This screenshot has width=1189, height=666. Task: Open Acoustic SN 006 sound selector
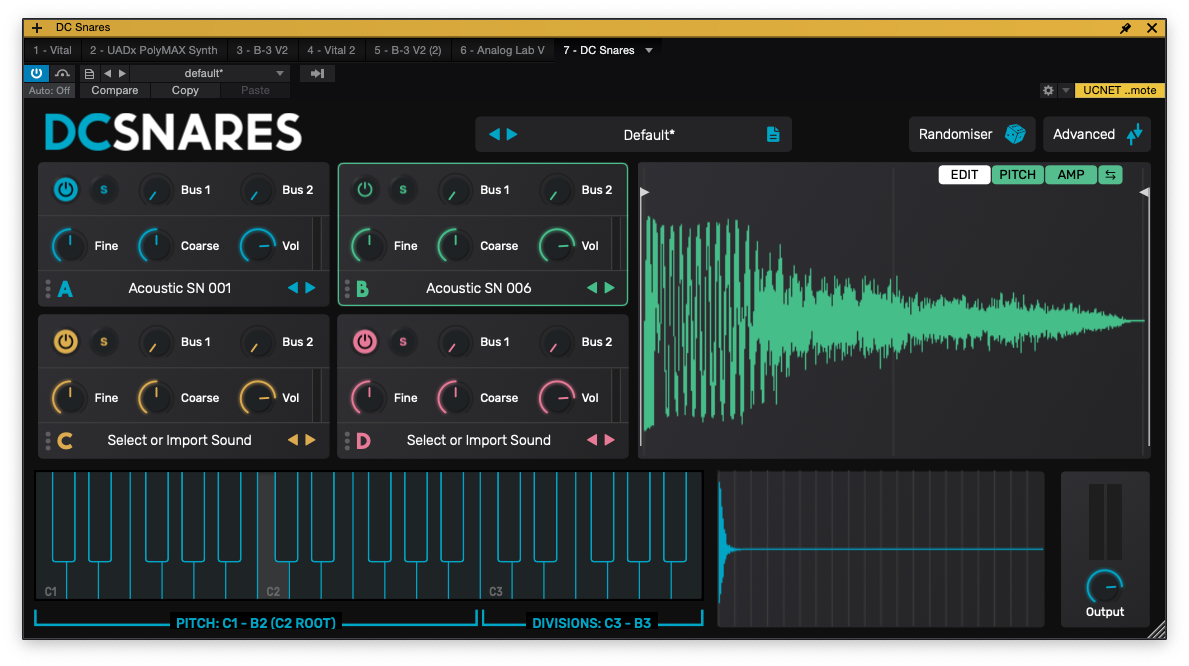478,288
